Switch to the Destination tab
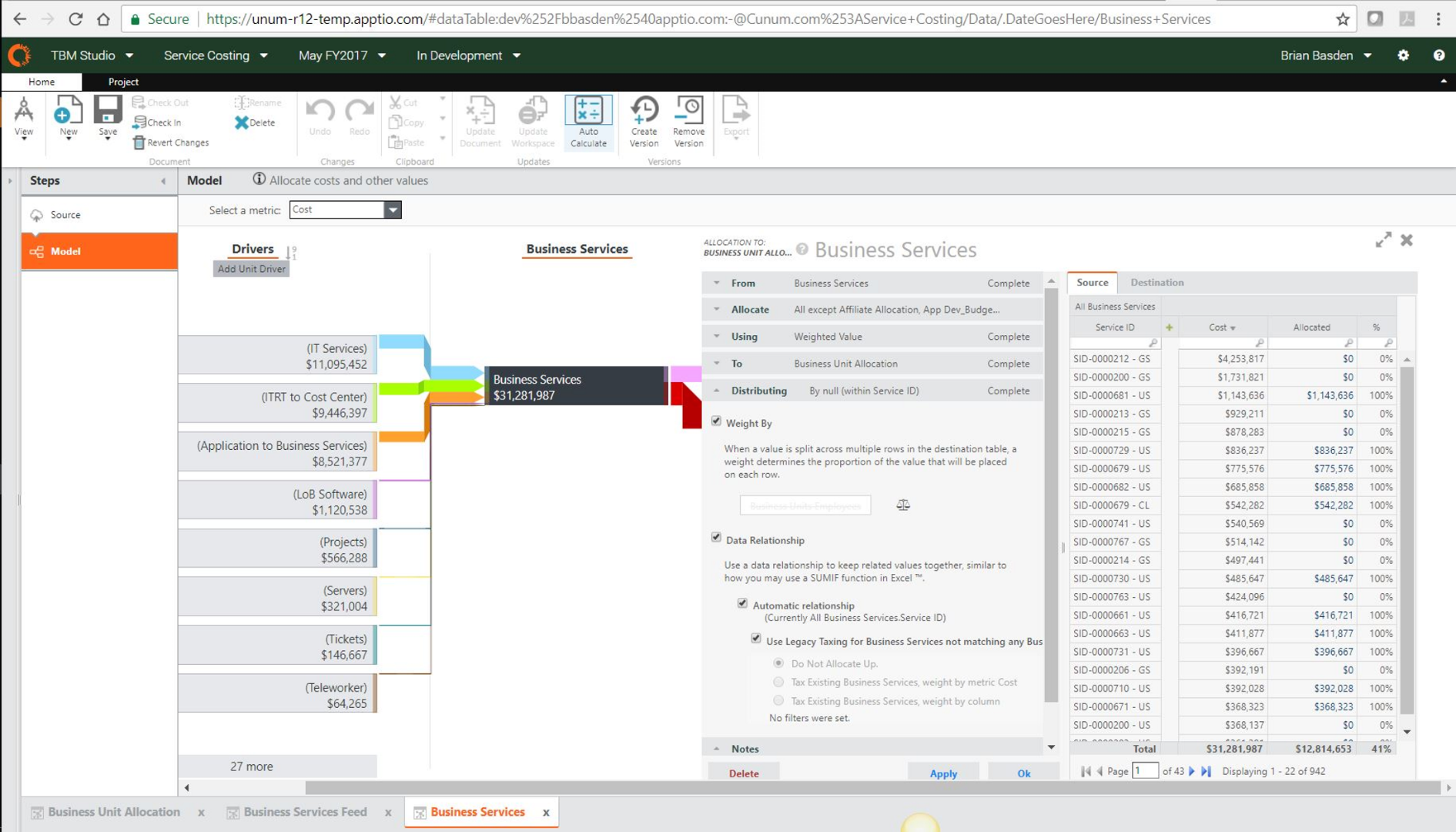The width and height of the screenshot is (1456, 832). click(x=1156, y=283)
